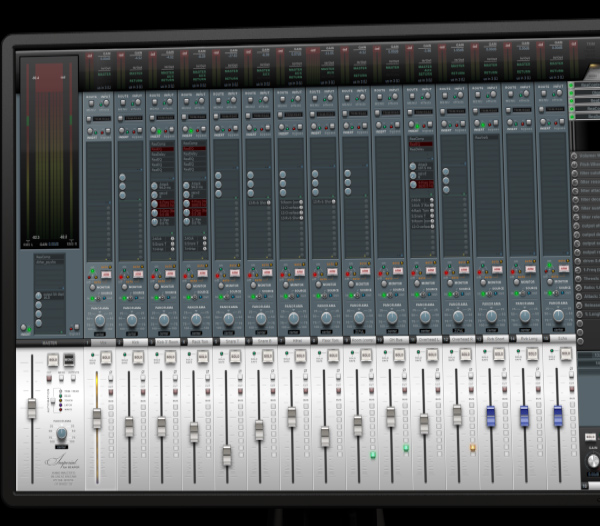
Task: Click the Overhead R PANORAMA knob
Action: [x=458, y=317]
